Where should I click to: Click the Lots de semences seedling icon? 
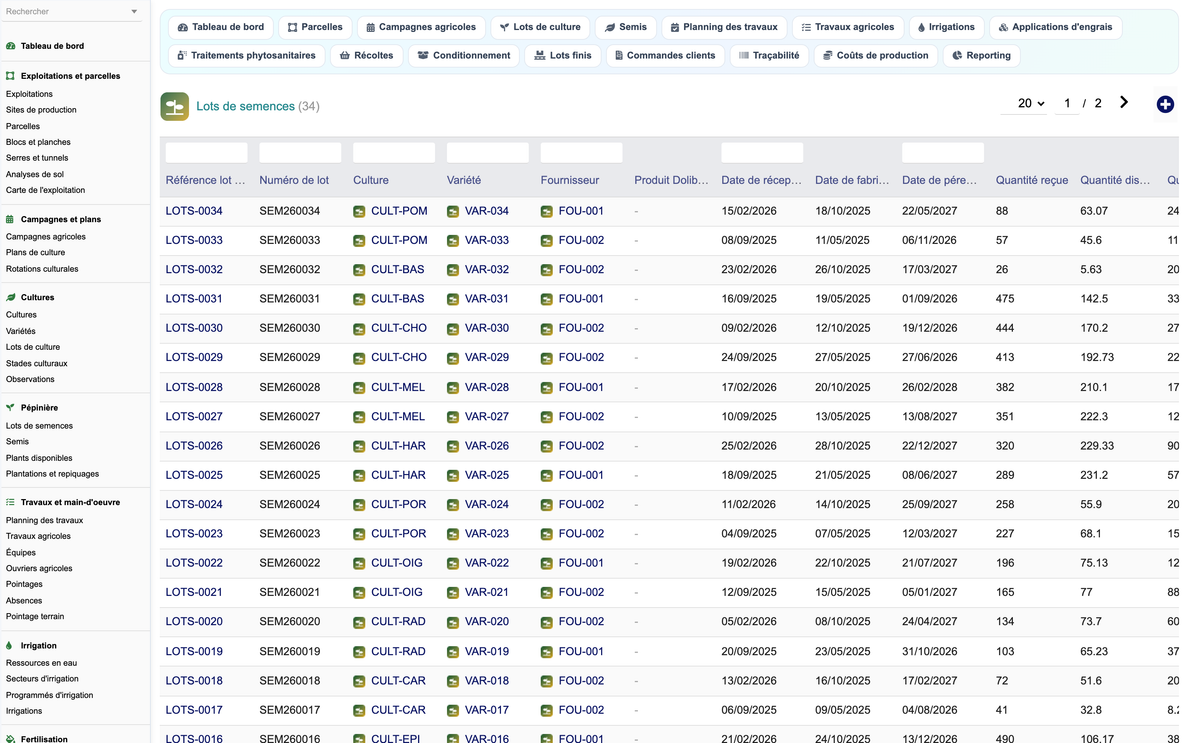tap(175, 106)
